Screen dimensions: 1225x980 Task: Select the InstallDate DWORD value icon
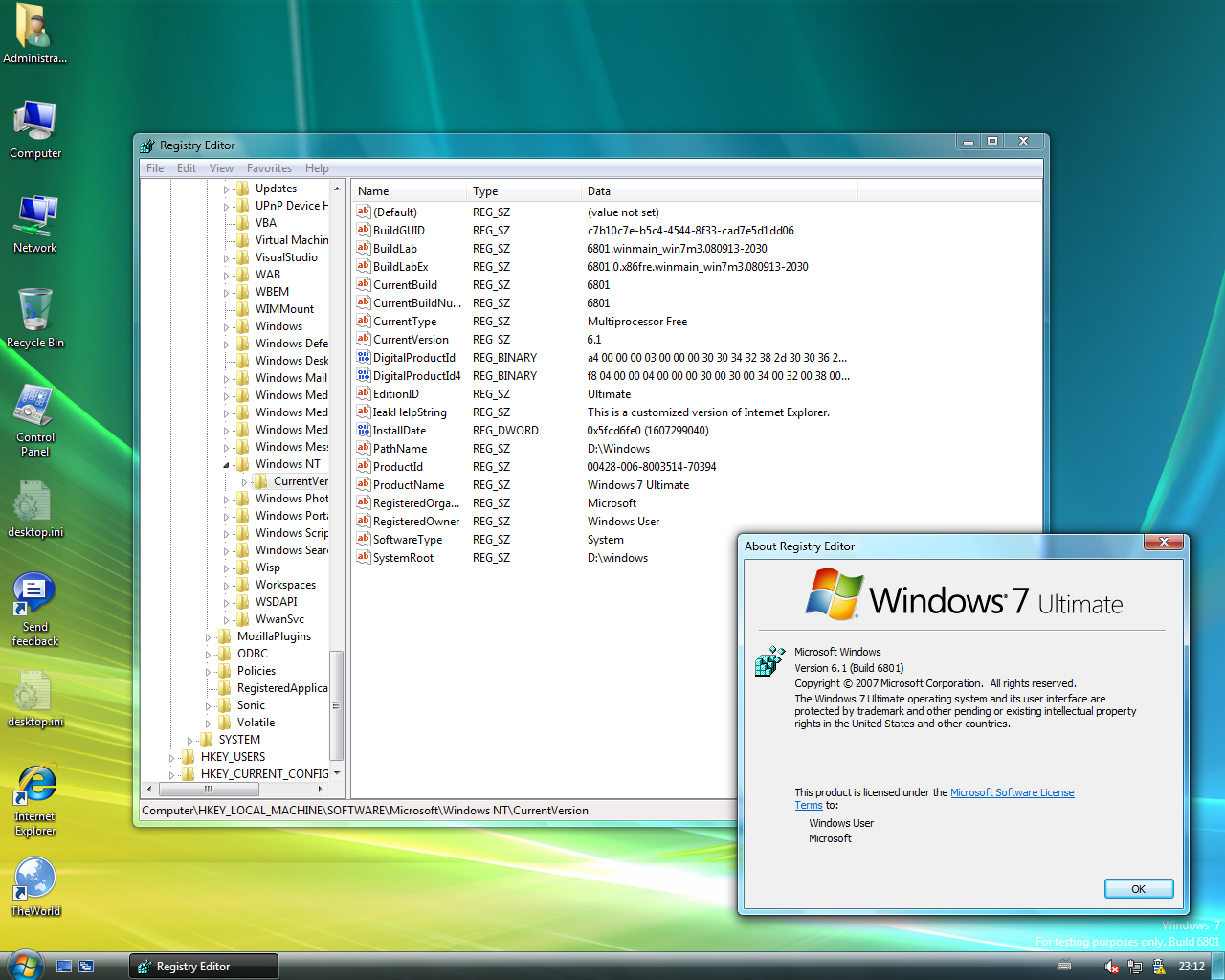coord(364,430)
